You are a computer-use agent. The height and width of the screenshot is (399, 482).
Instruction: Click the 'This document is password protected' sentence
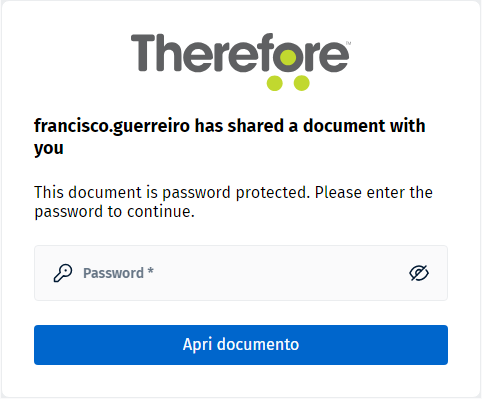[x=172, y=193]
